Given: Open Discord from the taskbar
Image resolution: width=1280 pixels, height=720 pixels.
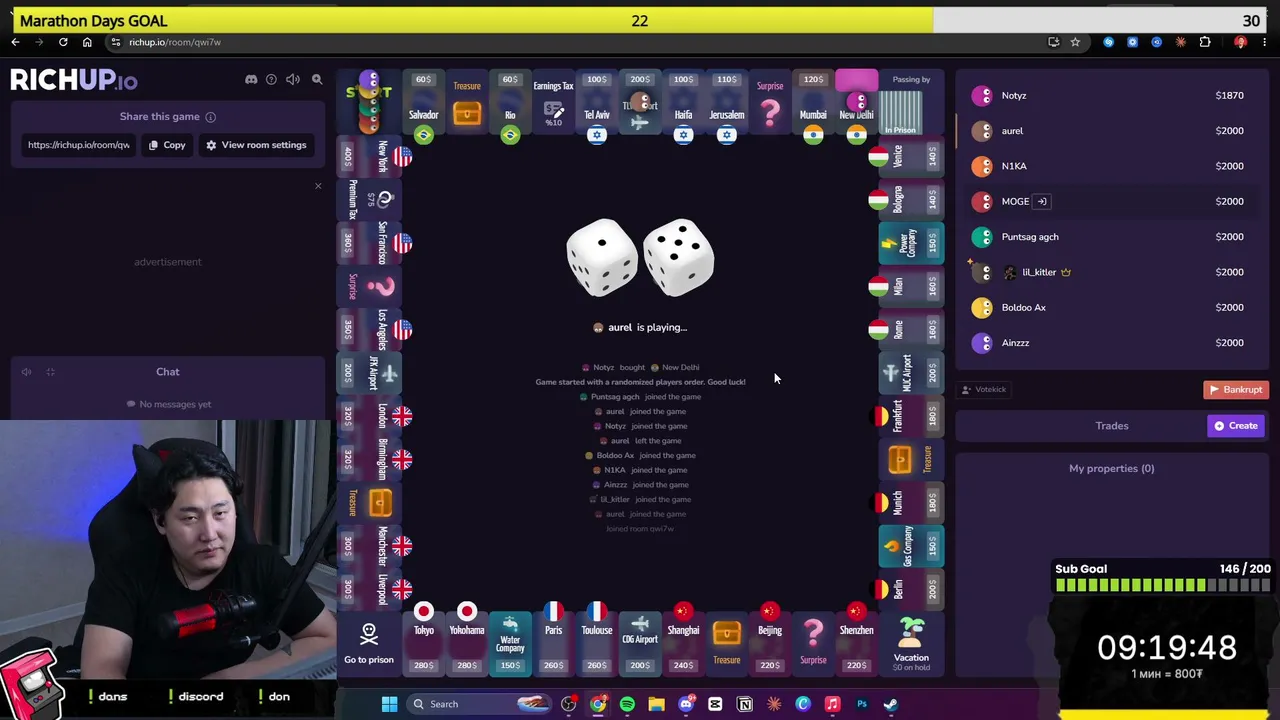Looking at the screenshot, I should pos(686,704).
